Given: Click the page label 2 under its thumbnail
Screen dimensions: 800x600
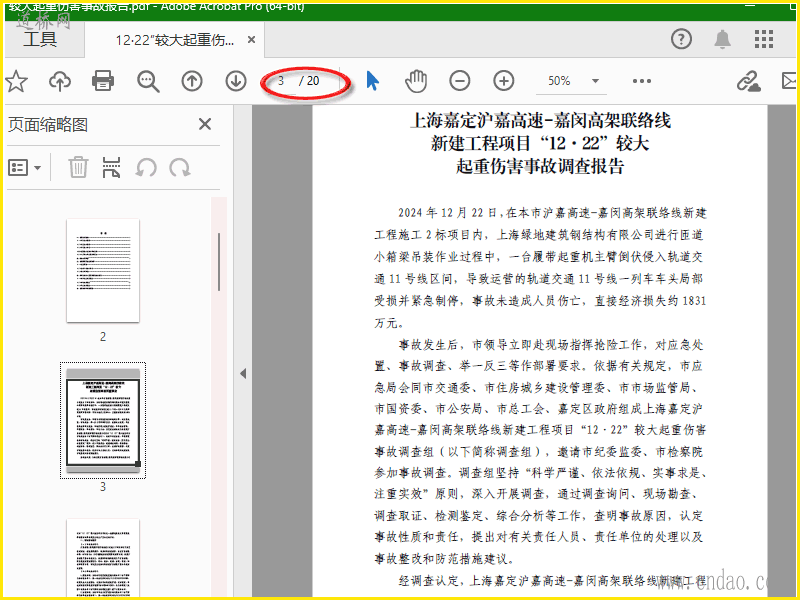Looking at the screenshot, I should pyautogui.click(x=103, y=337).
